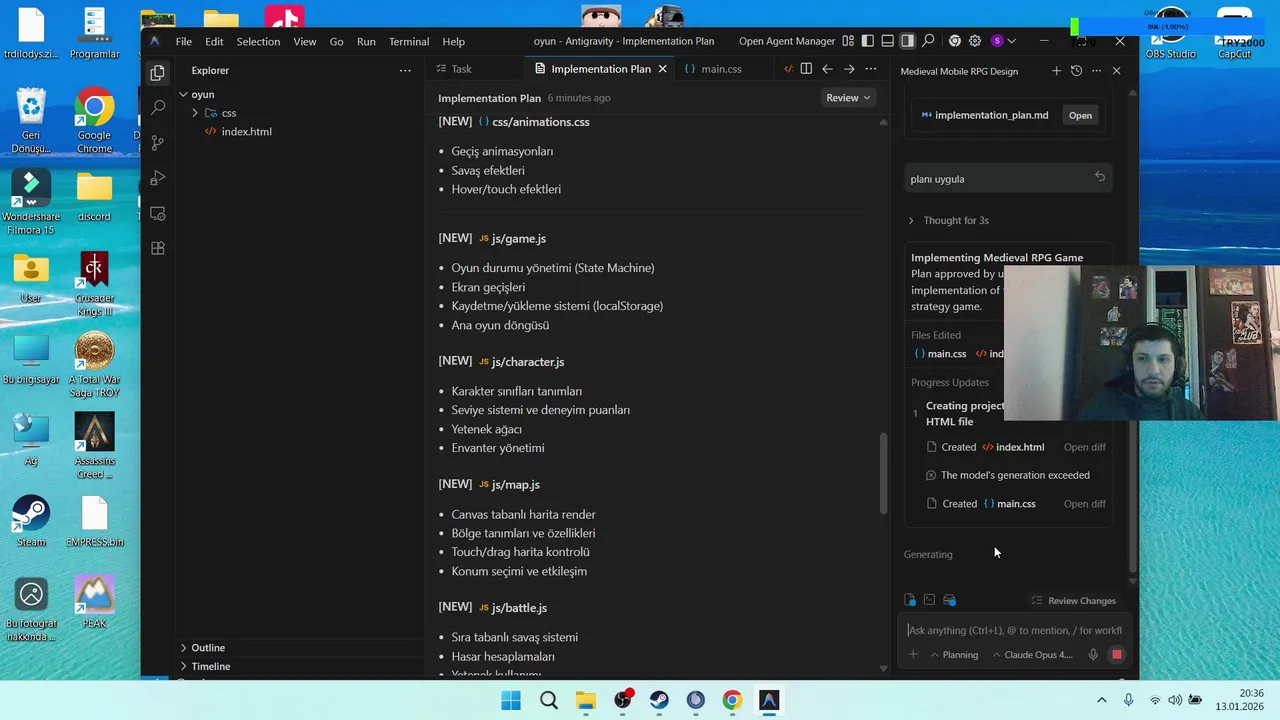
Task: Stop generation with the red square button
Action: (x=1117, y=655)
